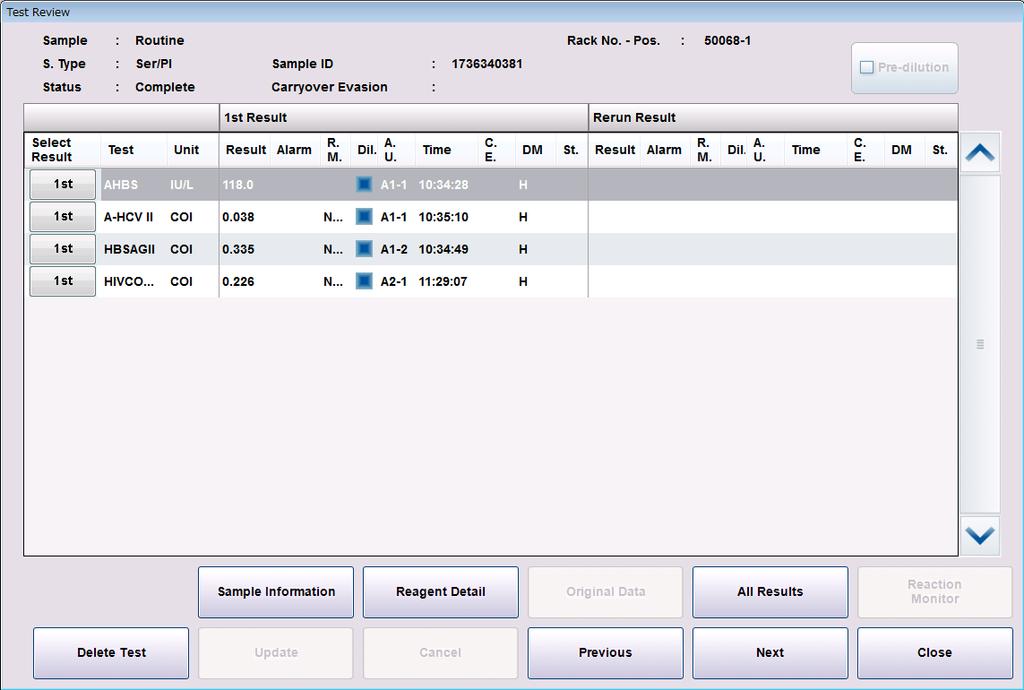The image size is (1024, 690).
Task: Open Reagent Detail
Action: [x=440, y=592]
